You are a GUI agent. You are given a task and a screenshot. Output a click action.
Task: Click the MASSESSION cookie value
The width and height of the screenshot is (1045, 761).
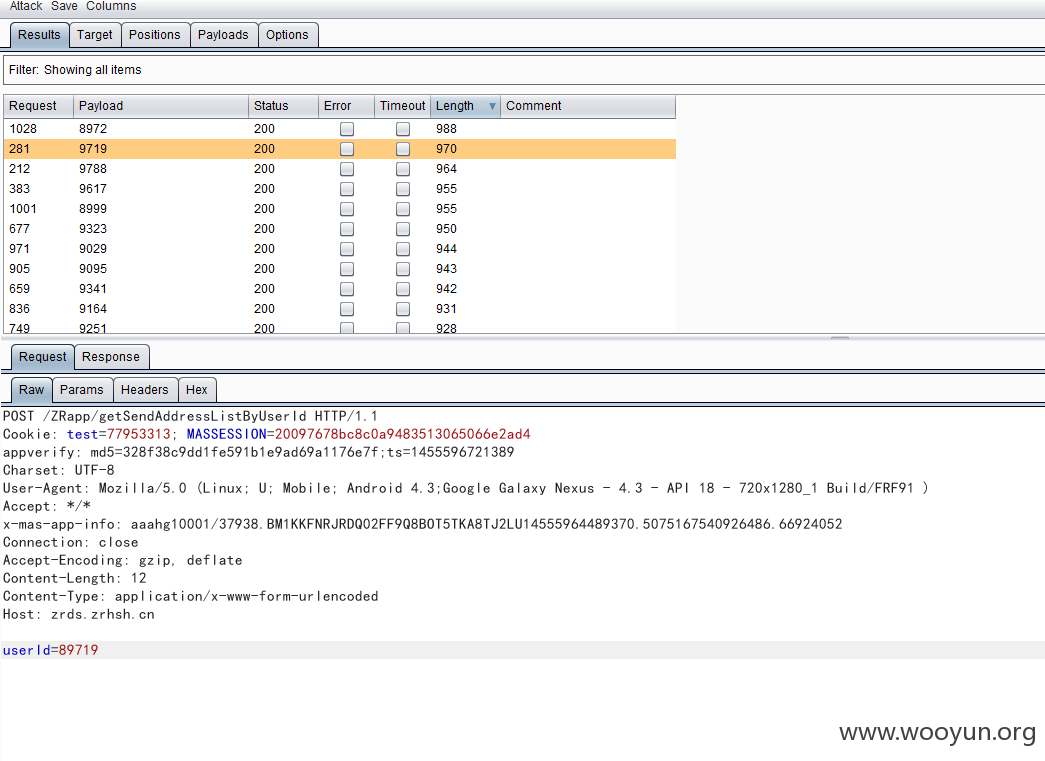[x=403, y=434]
